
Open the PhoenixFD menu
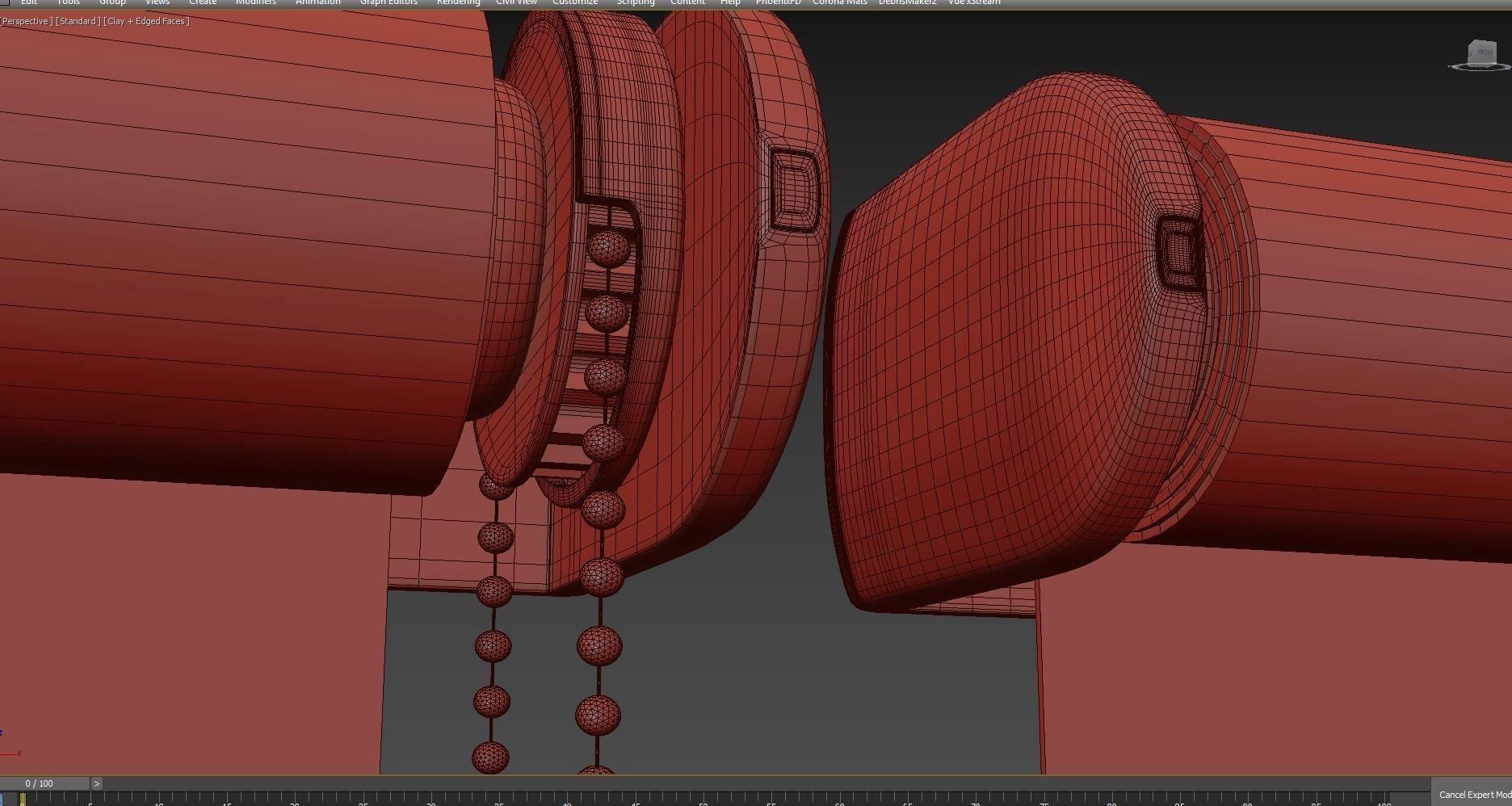tap(778, 2)
